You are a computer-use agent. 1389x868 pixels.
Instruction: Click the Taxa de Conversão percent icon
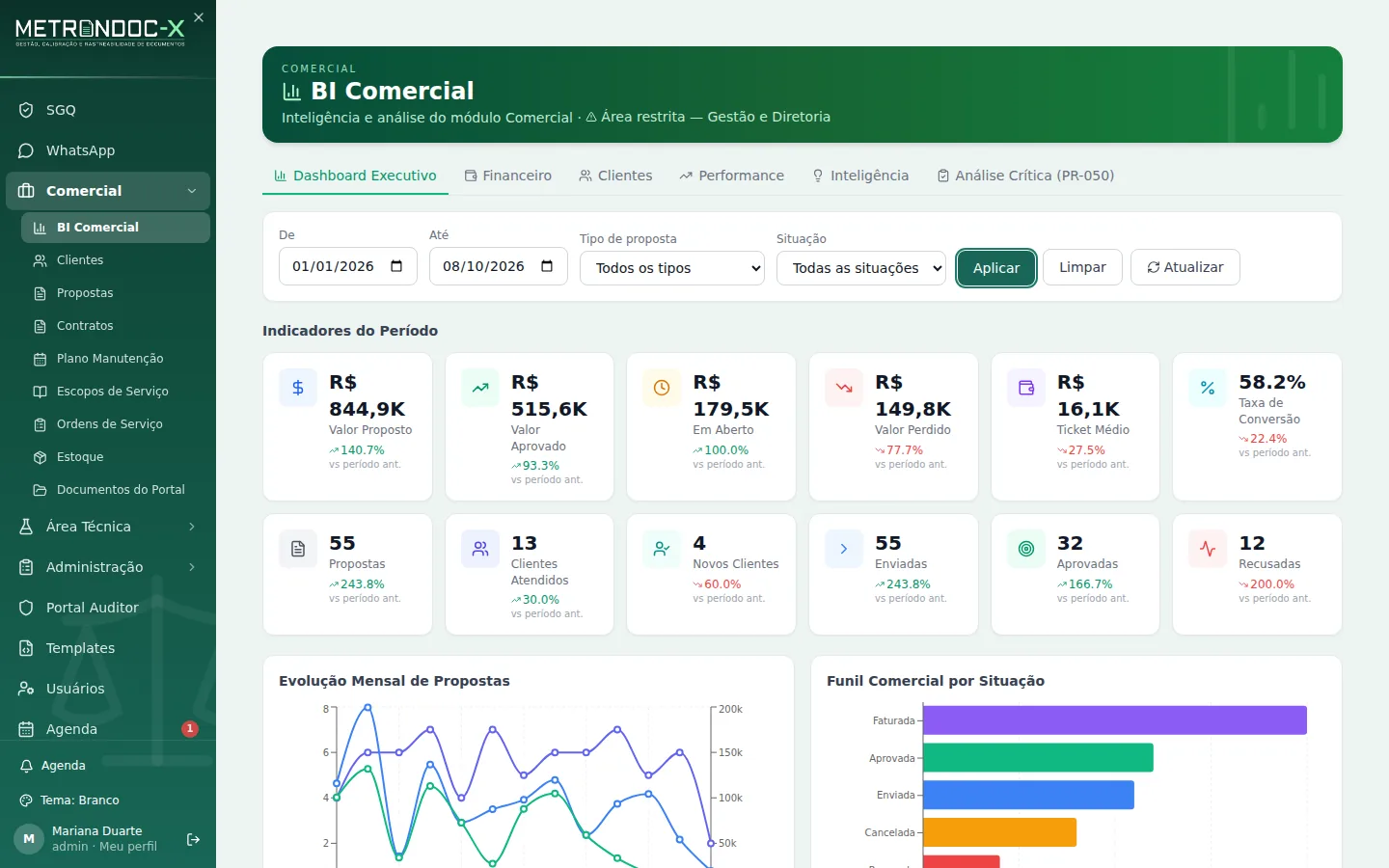[1208, 388]
